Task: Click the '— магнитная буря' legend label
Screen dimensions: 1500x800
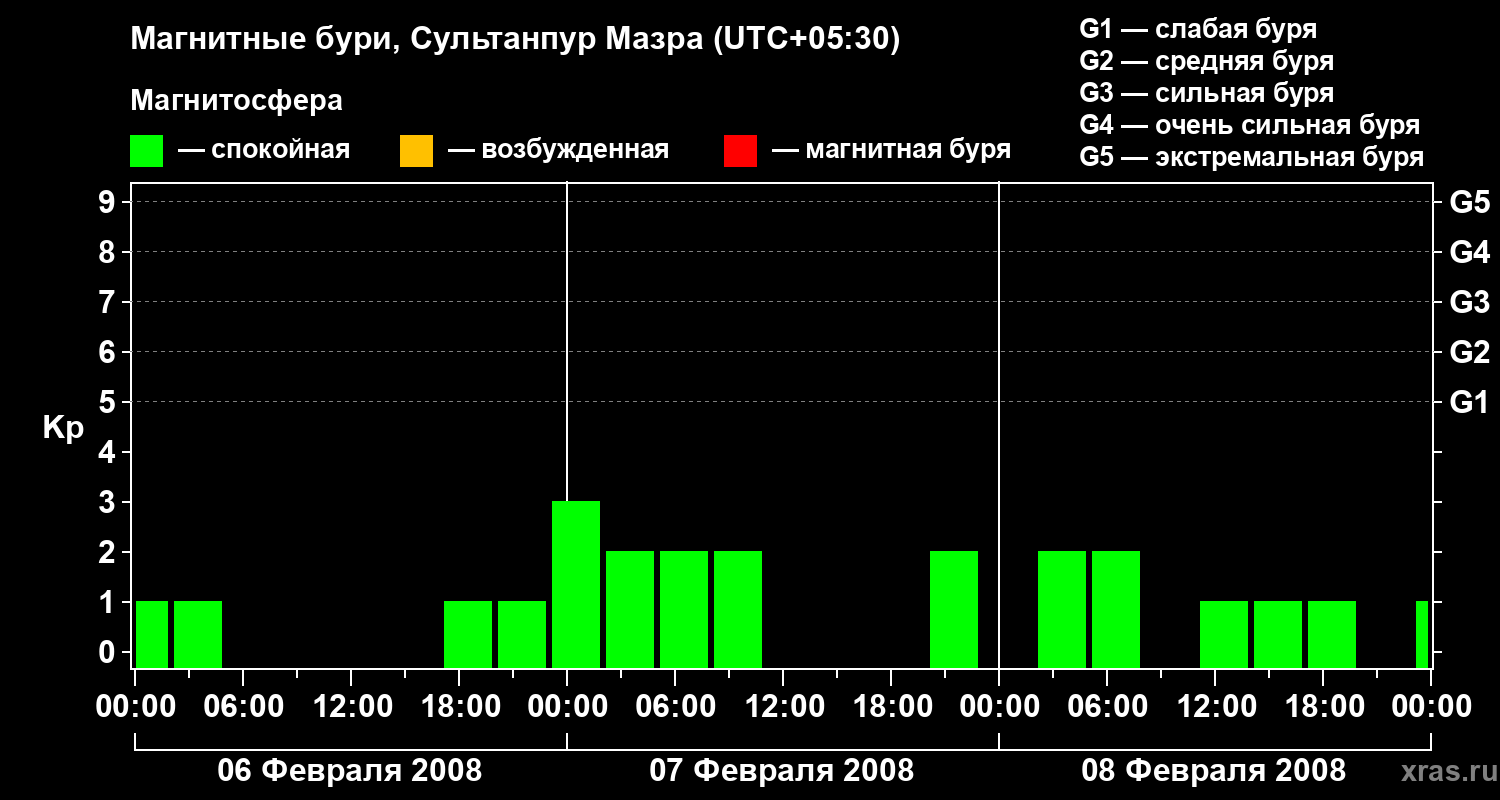Action: [x=892, y=151]
